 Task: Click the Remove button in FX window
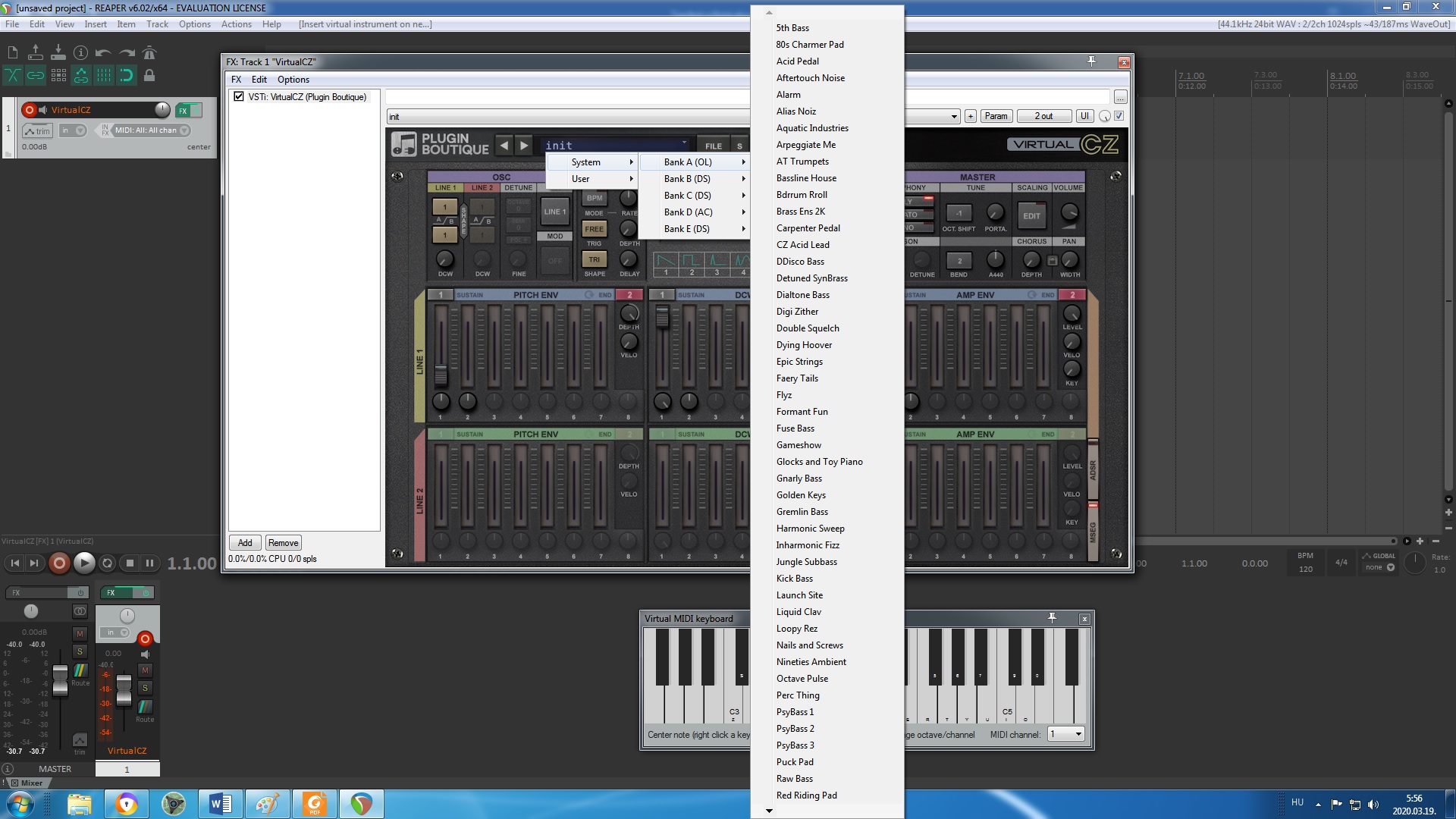coord(283,543)
